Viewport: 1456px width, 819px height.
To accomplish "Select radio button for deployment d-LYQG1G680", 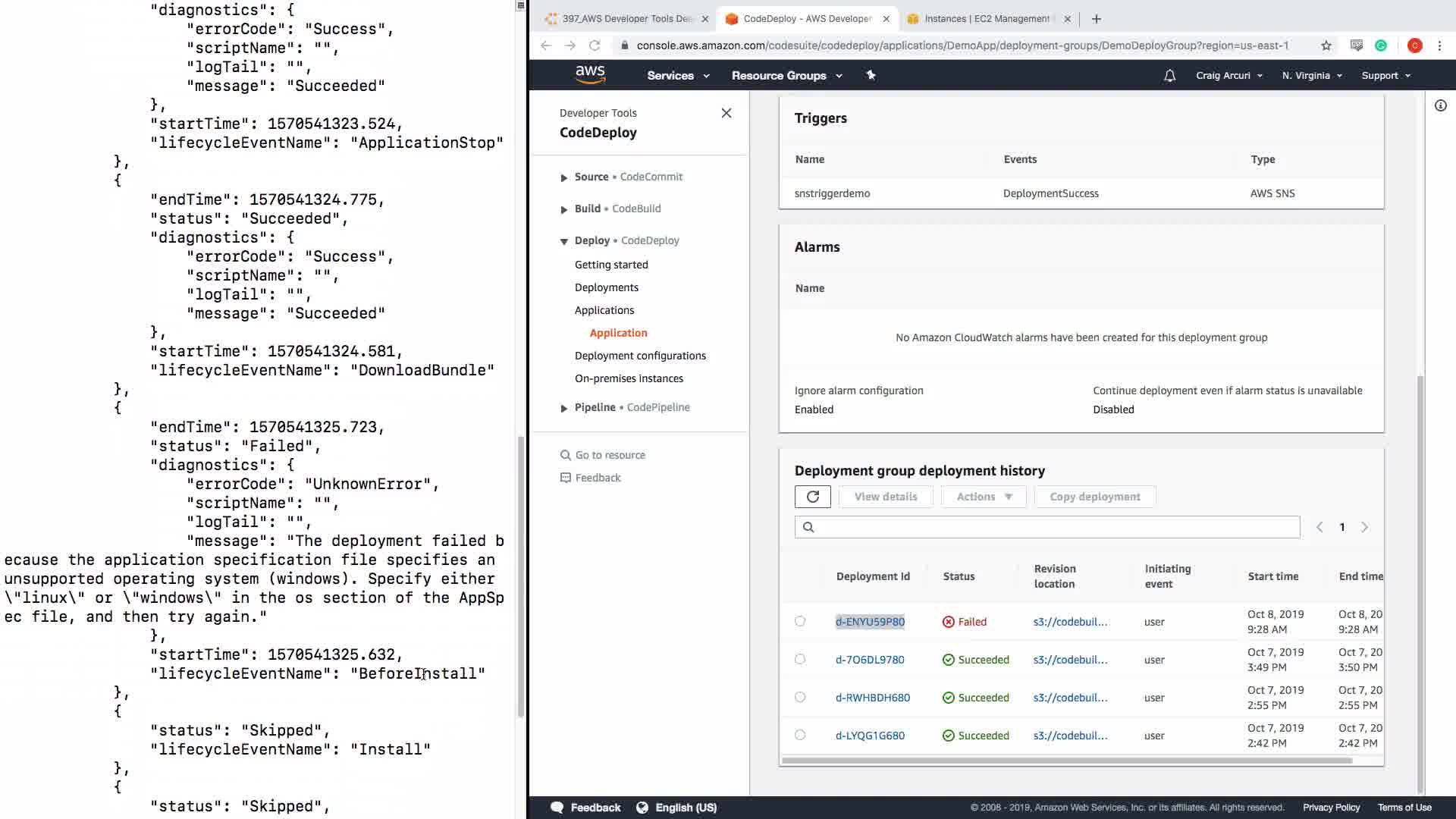I will pos(800,735).
